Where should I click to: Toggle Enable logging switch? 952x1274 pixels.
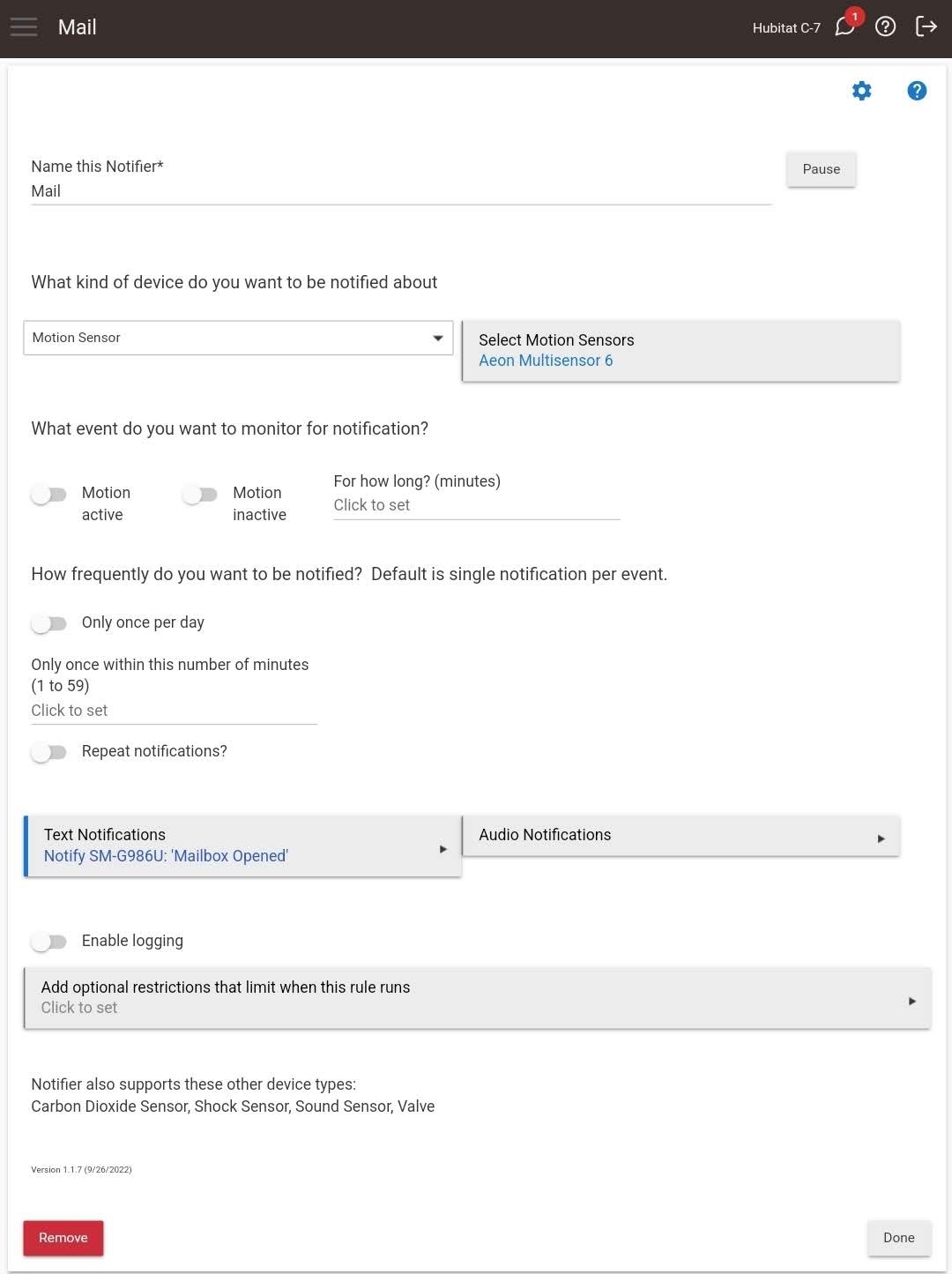[48, 942]
